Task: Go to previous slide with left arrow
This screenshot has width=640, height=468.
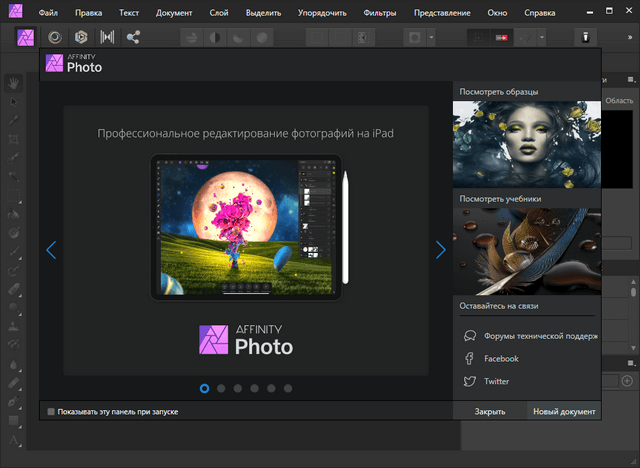Action: [51, 250]
